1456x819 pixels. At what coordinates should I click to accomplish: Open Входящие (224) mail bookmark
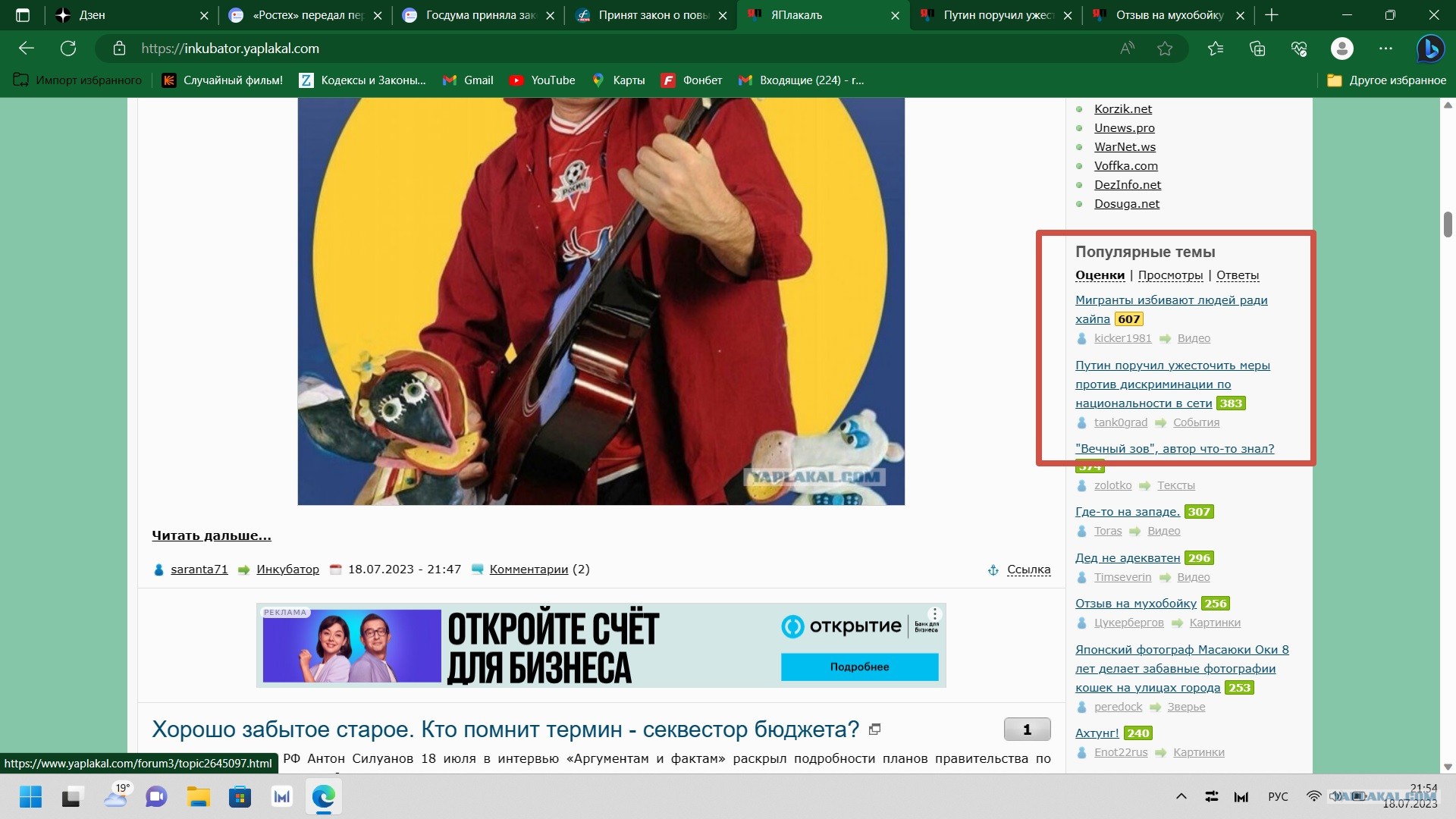[x=802, y=80]
